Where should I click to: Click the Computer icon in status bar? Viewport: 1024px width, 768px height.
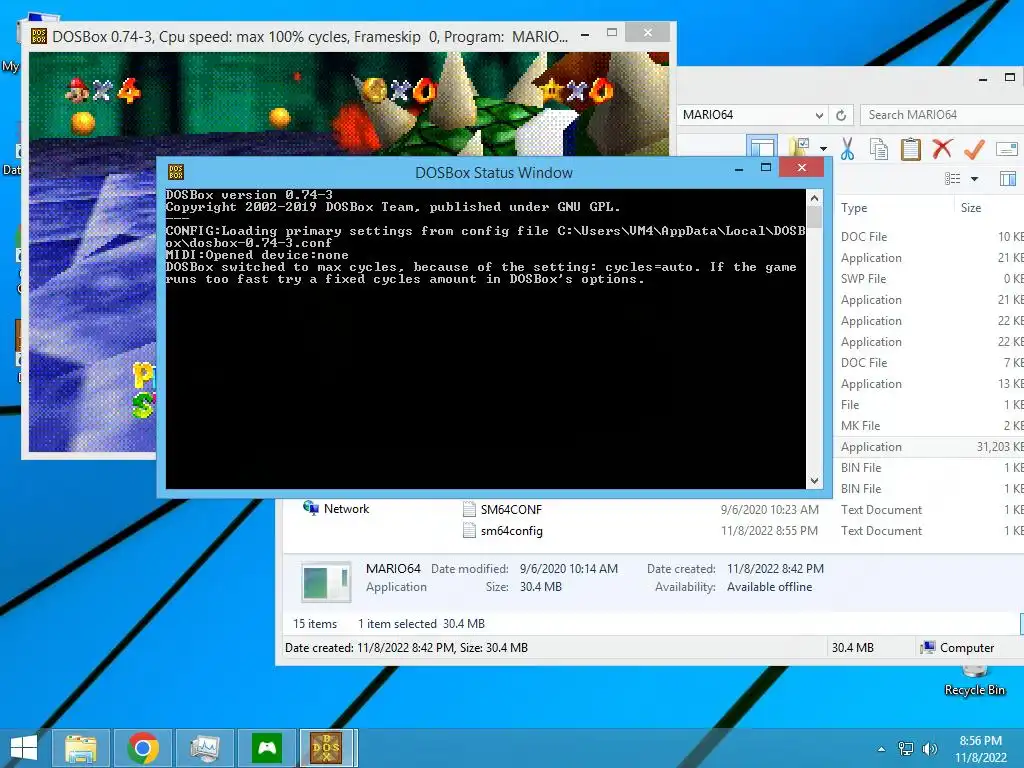click(x=927, y=648)
